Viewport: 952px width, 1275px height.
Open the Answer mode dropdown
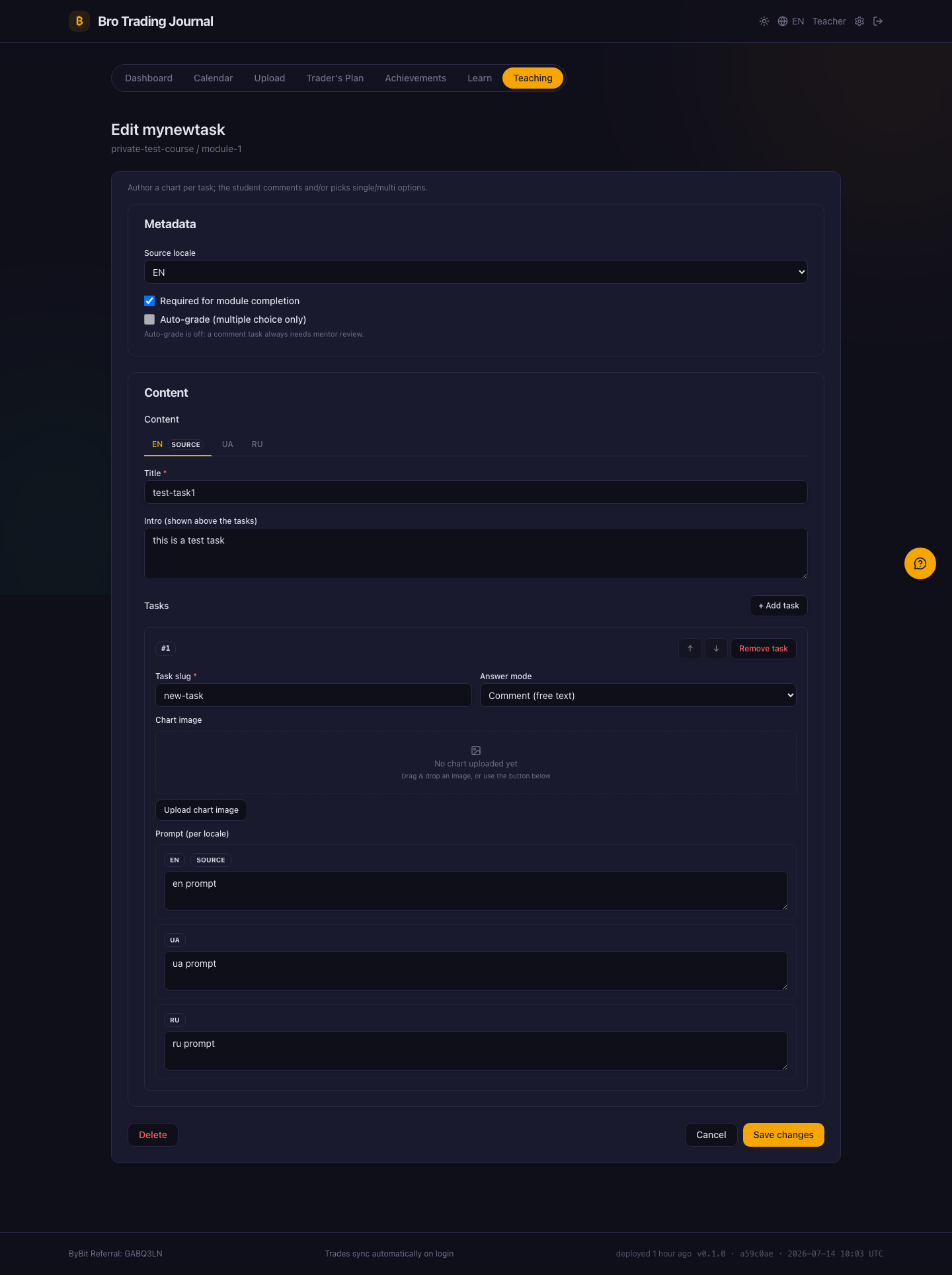point(638,695)
